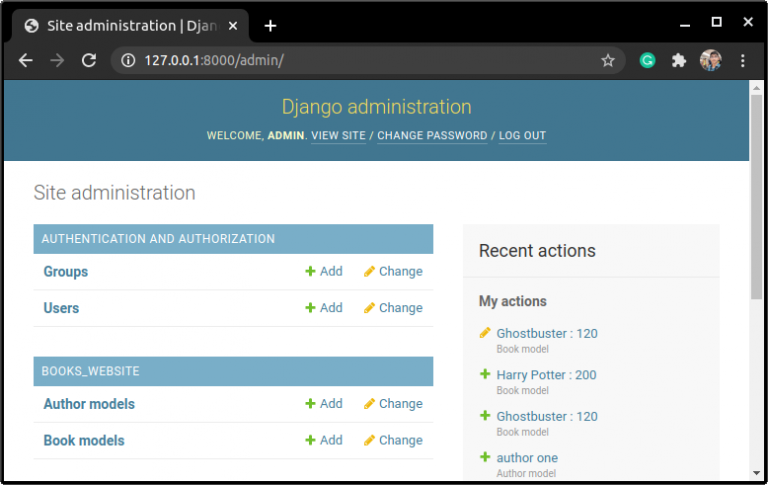Maximize the browser window
The height and width of the screenshot is (485, 768).
click(716, 22)
